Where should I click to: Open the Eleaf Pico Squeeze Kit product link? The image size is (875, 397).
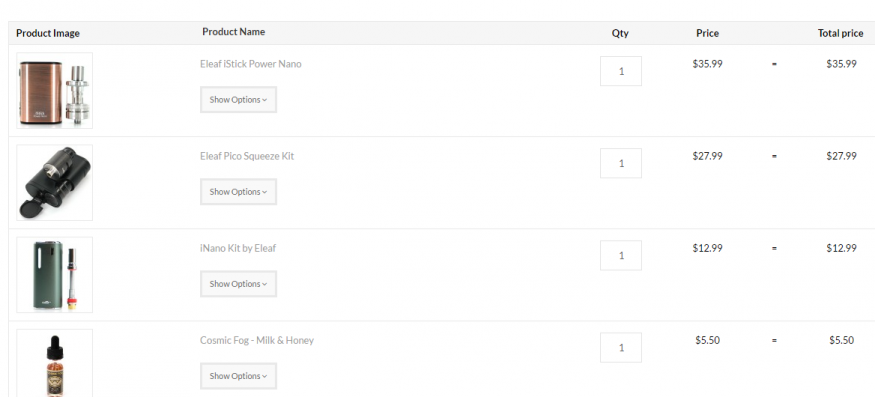247,156
